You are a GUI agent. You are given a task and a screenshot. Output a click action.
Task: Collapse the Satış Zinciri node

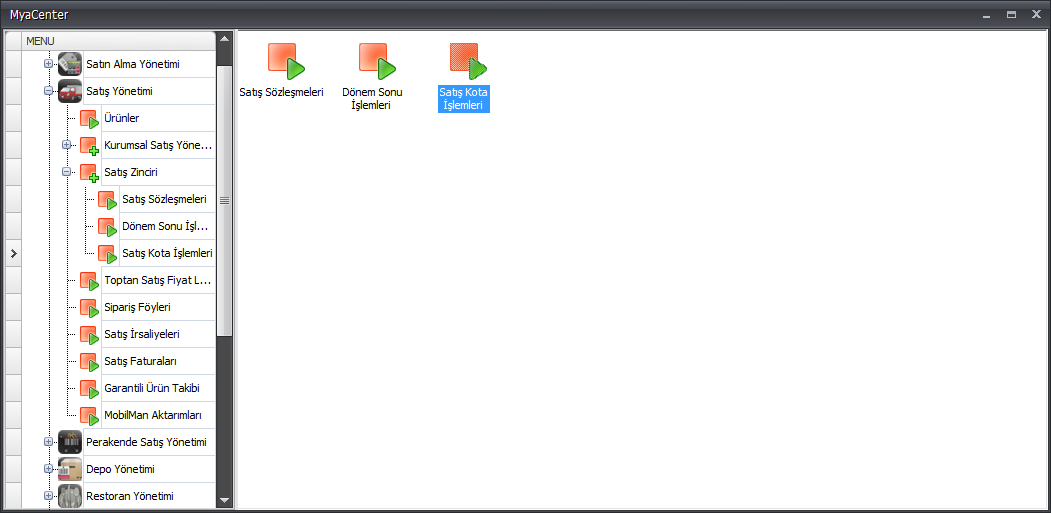click(66, 172)
